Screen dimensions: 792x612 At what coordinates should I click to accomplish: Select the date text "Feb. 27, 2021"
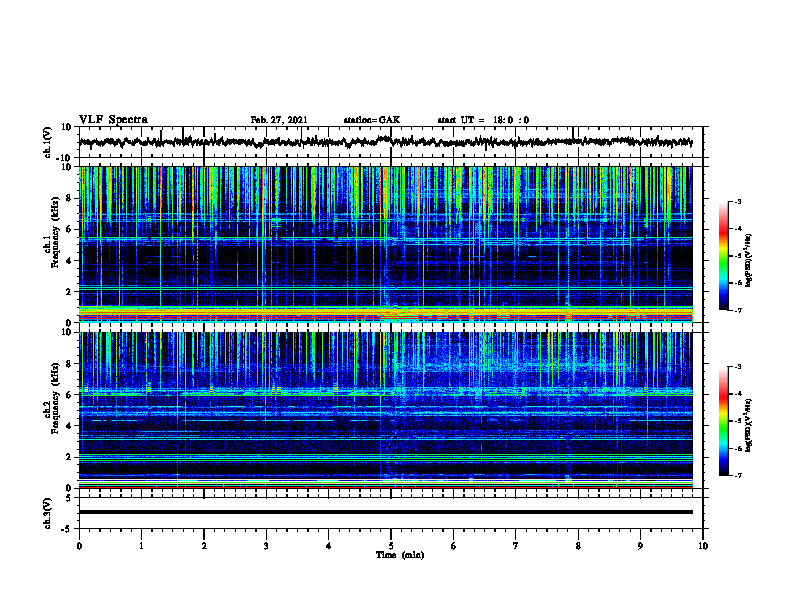click(x=279, y=120)
